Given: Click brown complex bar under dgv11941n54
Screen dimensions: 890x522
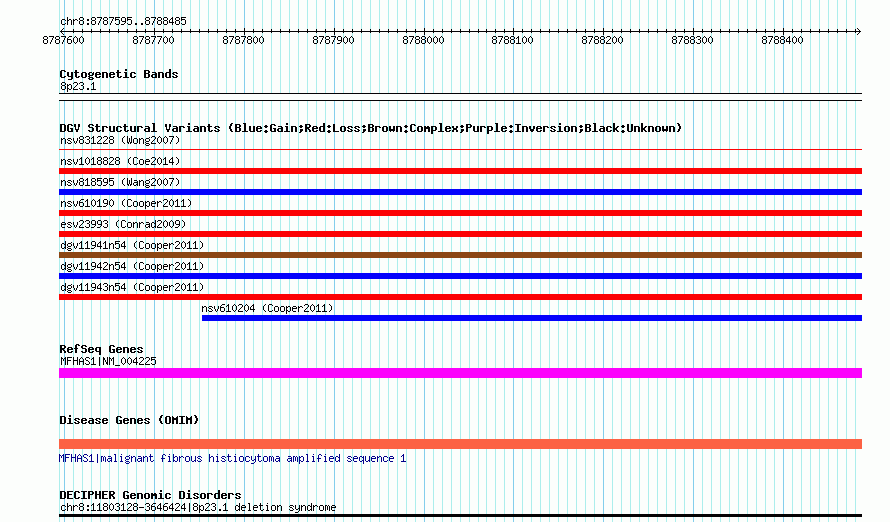Looking at the screenshot, I should coord(460,255).
